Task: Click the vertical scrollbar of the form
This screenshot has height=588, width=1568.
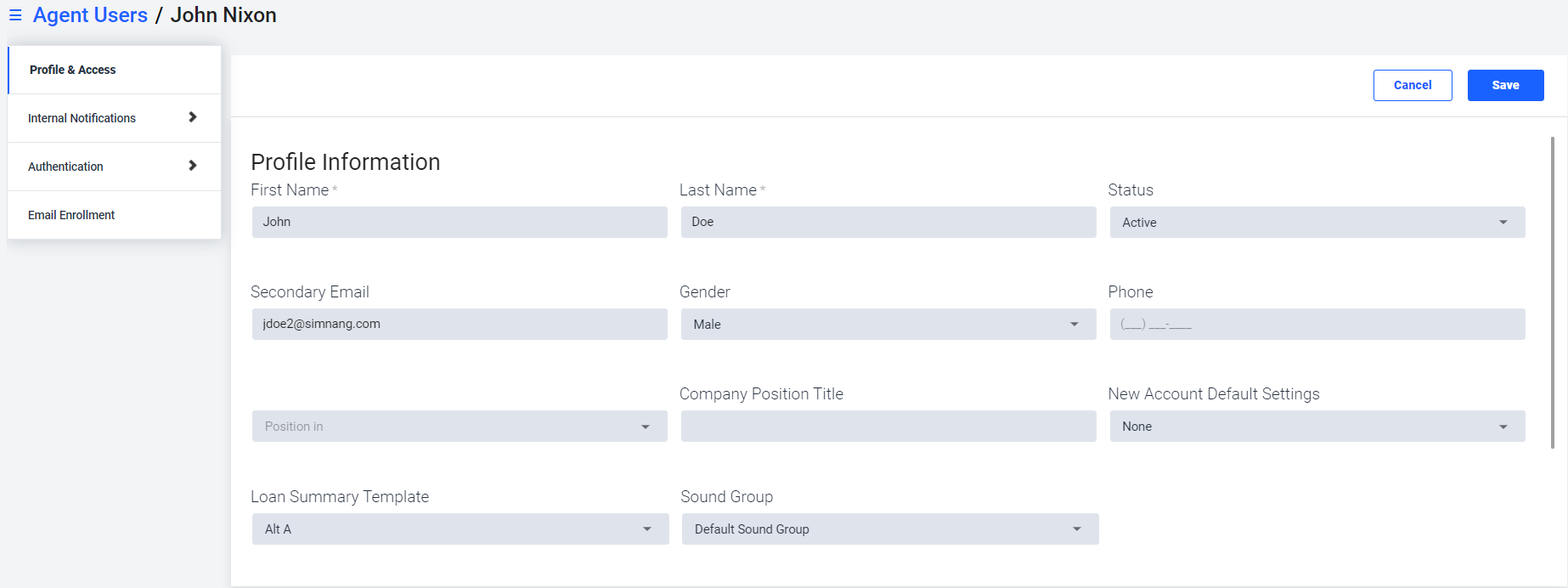Action: tap(1553, 292)
